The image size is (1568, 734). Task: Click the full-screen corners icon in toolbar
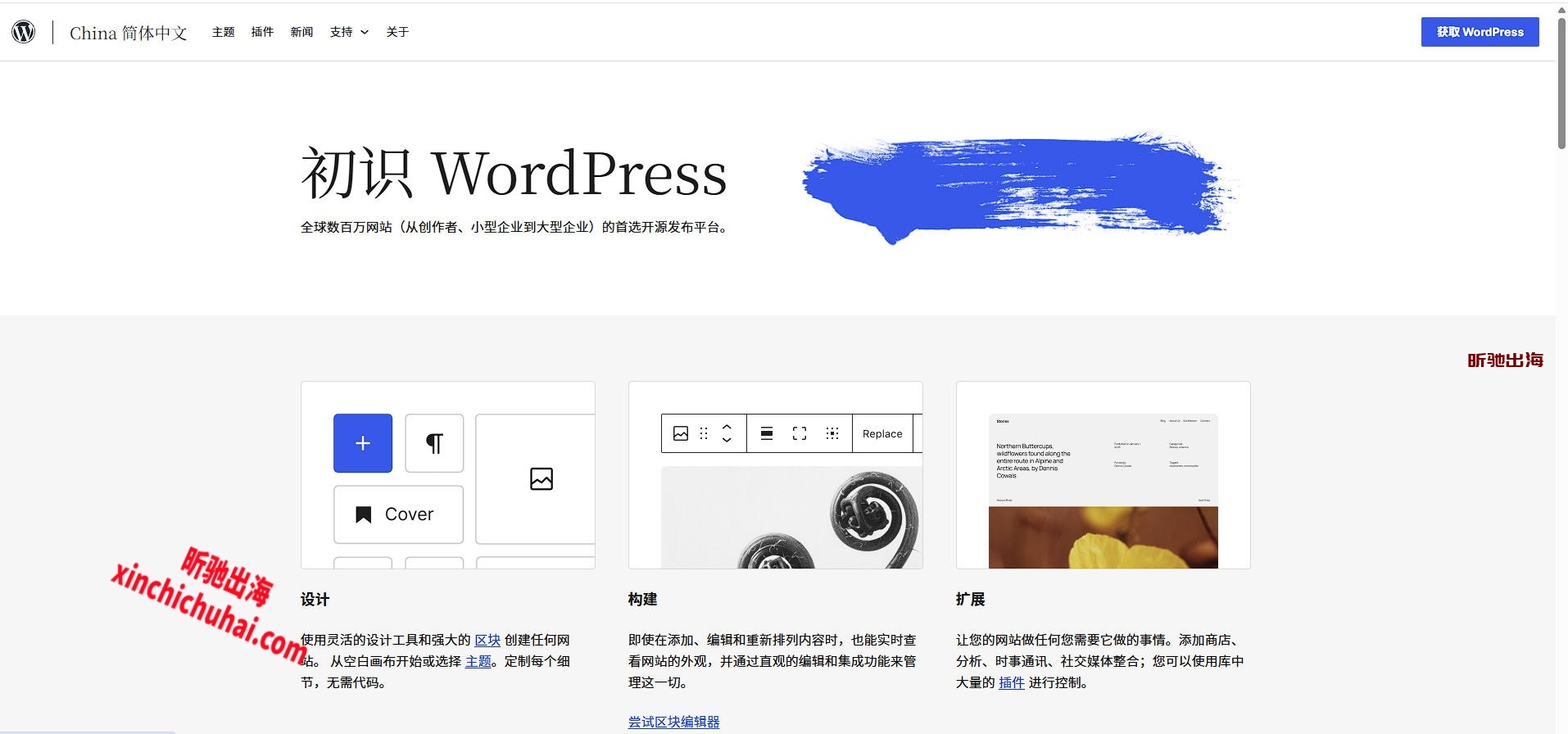800,433
